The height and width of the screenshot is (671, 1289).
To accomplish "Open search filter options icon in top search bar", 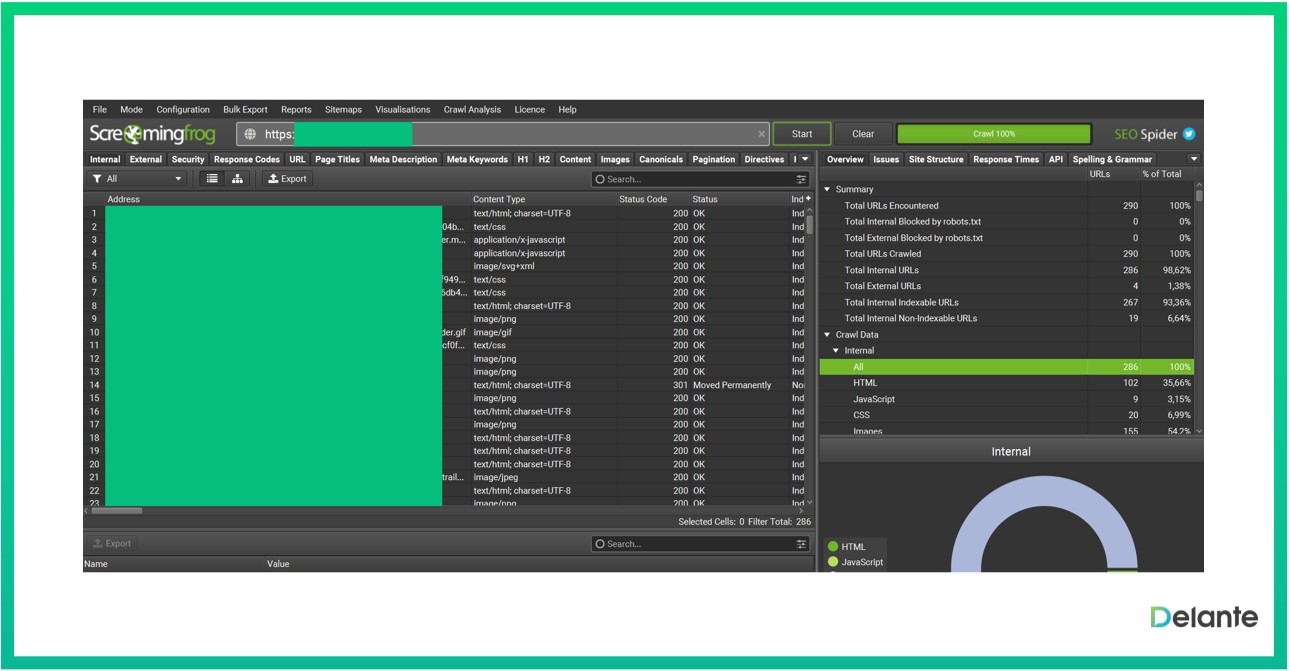I will coord(801,180).
